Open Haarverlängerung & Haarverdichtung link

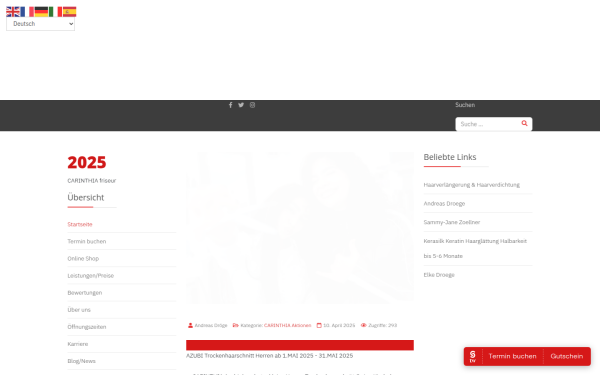471,185
